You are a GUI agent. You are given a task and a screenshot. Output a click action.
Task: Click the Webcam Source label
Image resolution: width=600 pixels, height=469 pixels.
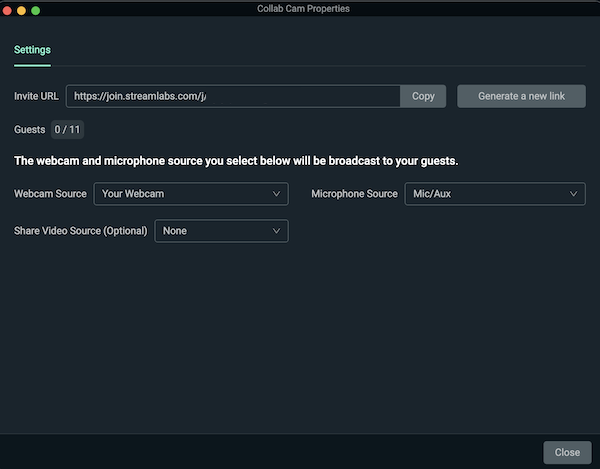click(50, 194)
